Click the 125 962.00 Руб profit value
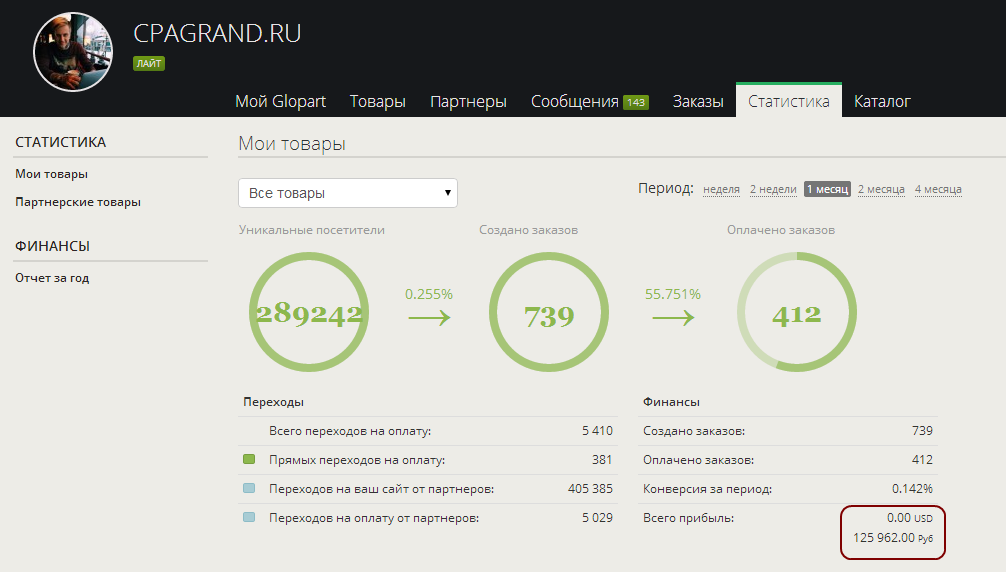 (892, 537)
